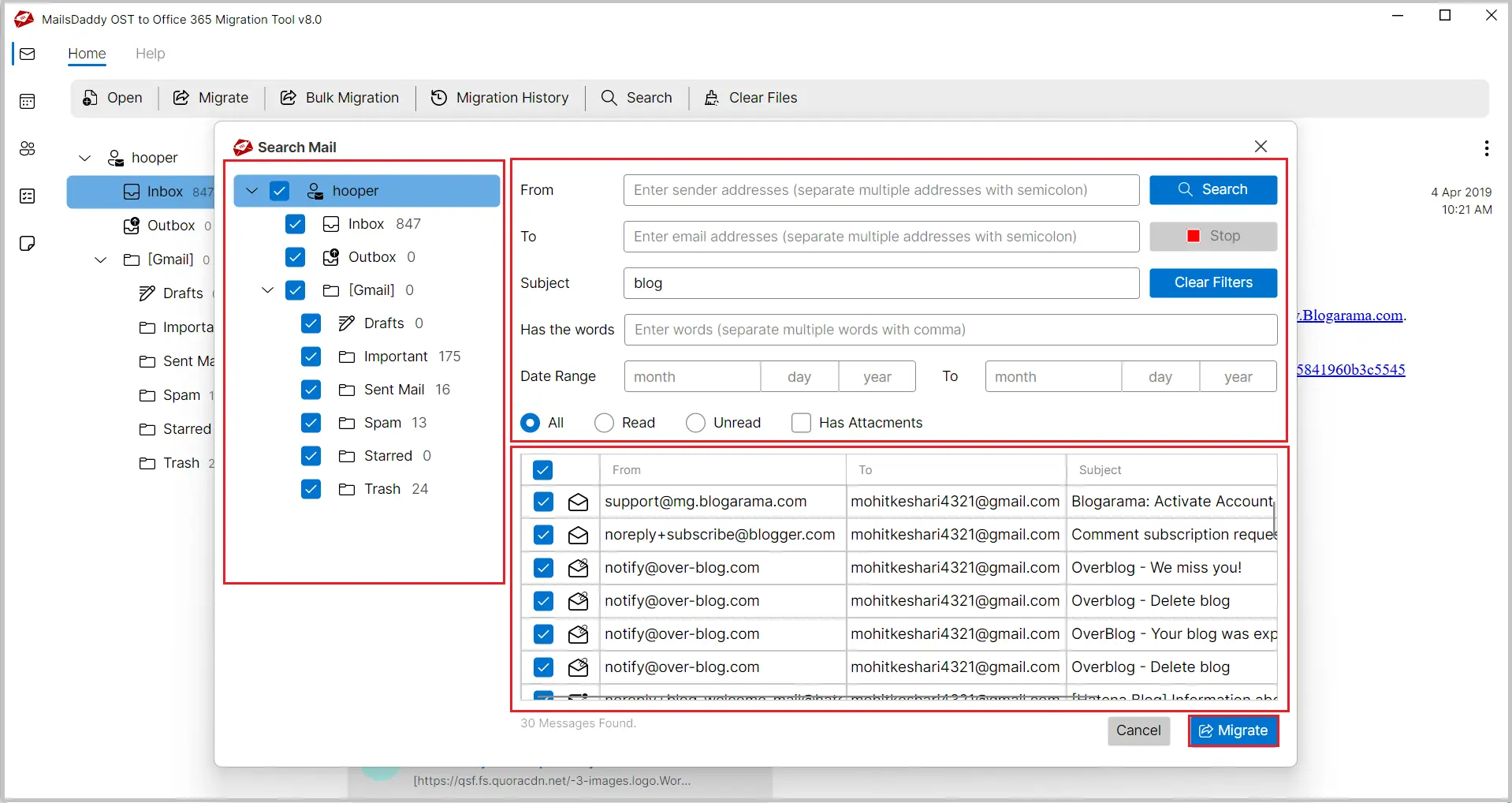Collapse the hooper account in main tree

pos(85,158)
